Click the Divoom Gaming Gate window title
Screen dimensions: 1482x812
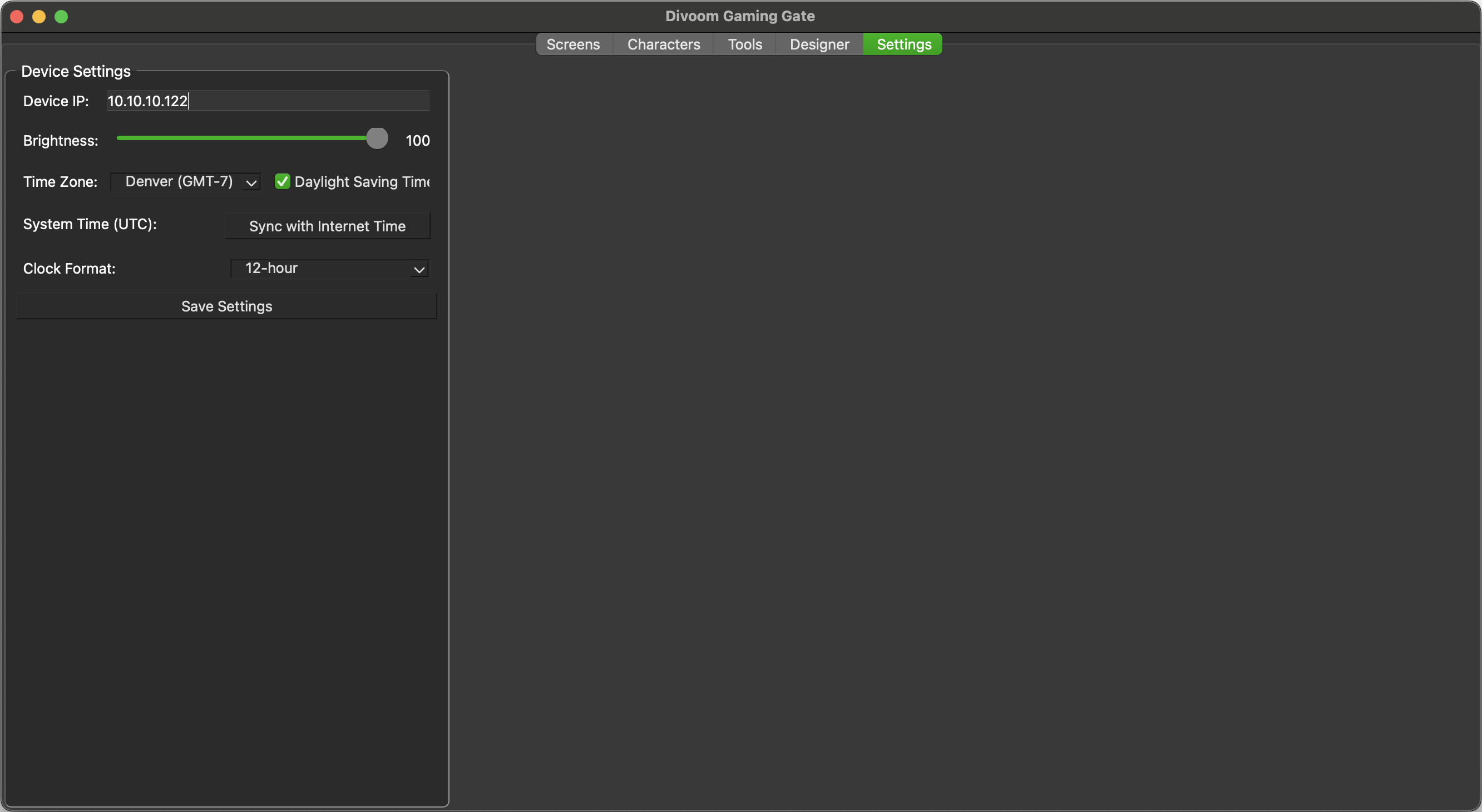[740, 16]
